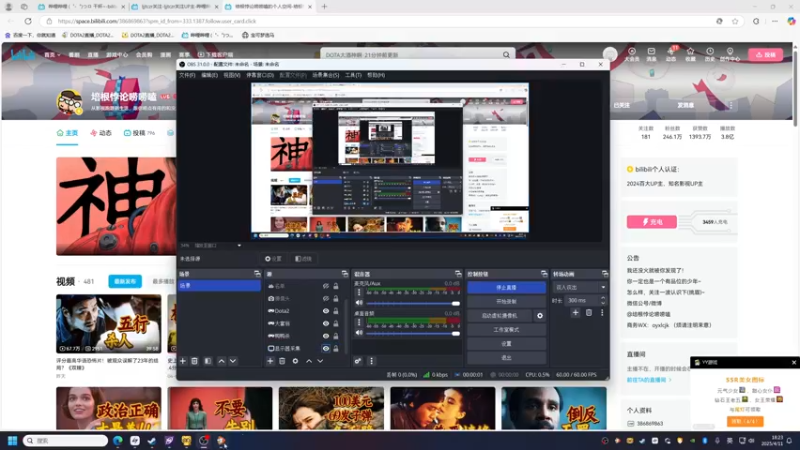
Task: Move scene down in scenes panel
Action: click(233, 361)
